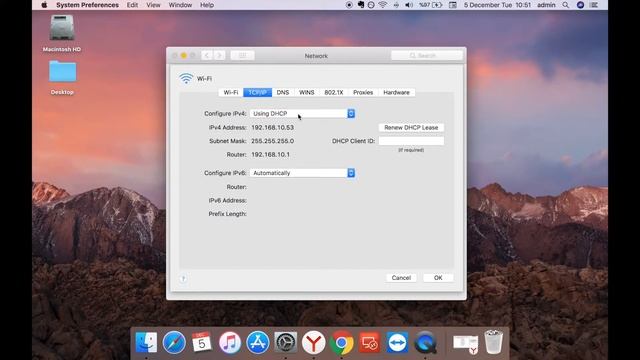640x360 pixels.
Task: Show all preferences grid button
Action: click(242, 56)
